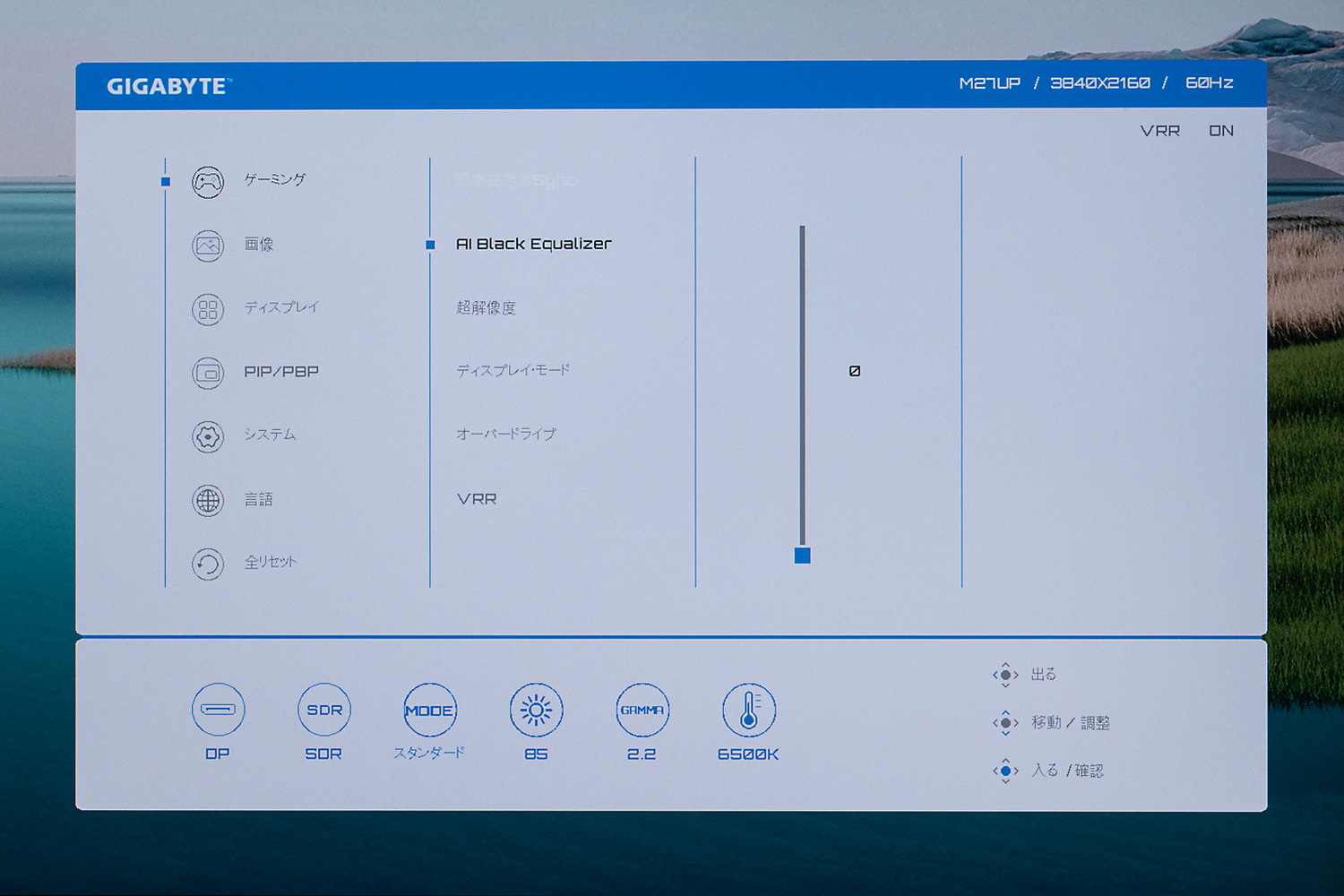The image size is (1344, 896).
Task: Click the DP label under input icon
Action: pos(218,754)
